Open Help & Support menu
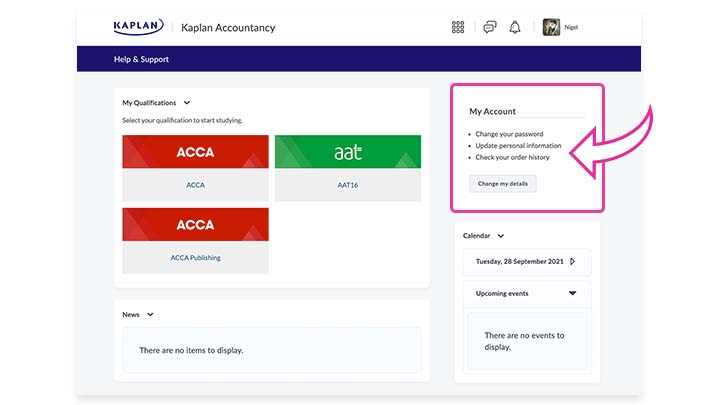This screenshot has width=720, height=405. click(141, 59)
